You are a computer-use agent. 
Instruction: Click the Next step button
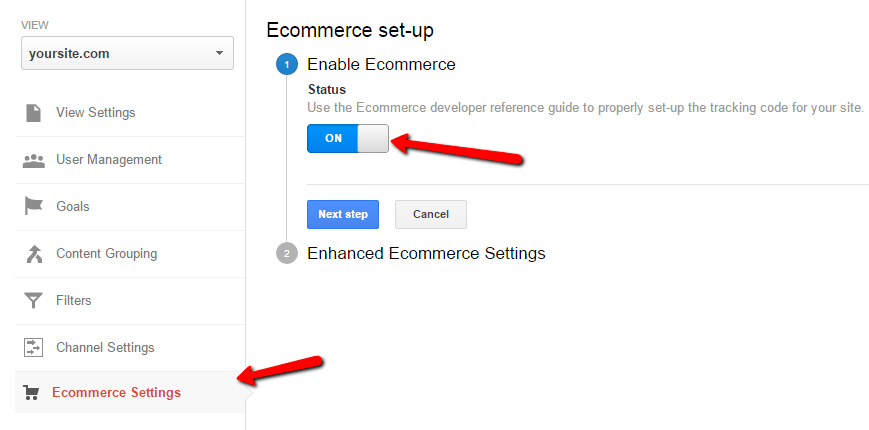coord(343,214)
